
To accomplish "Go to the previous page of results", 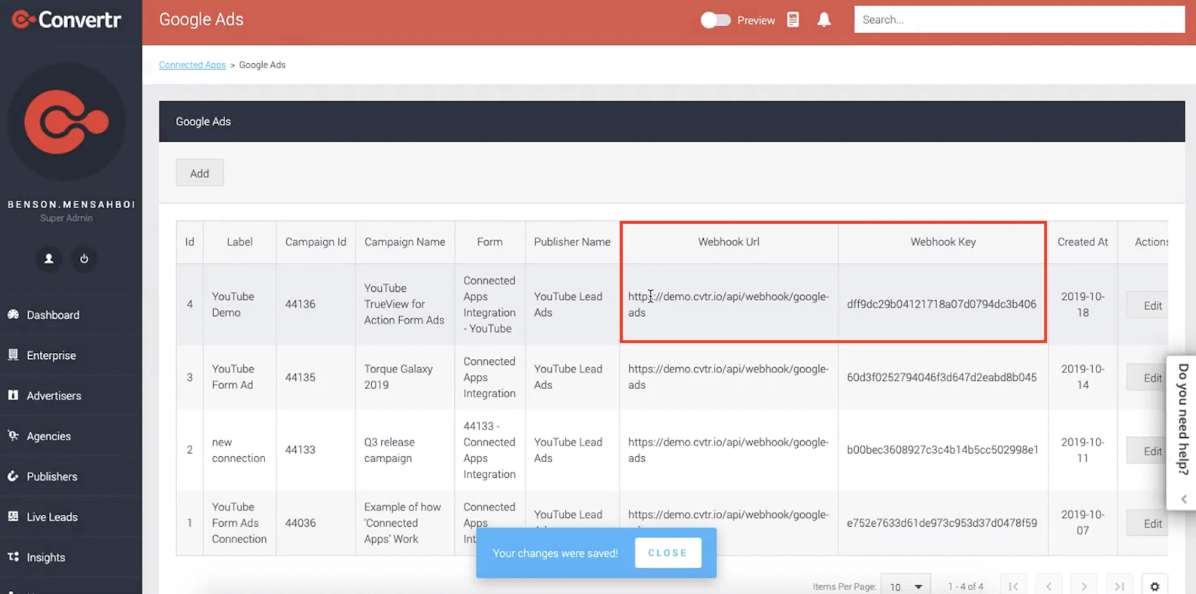I will pos(1049,586).
